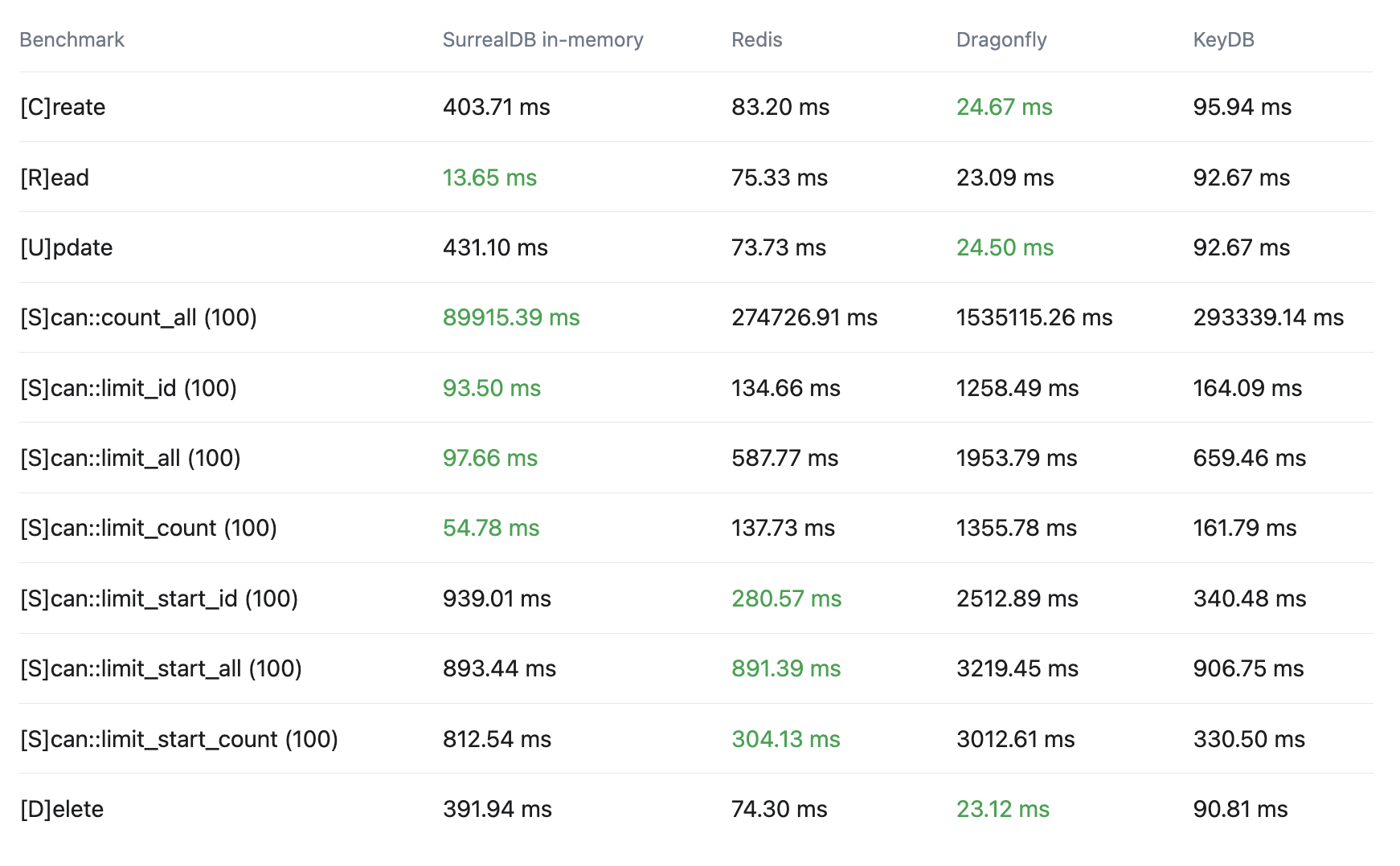Click the green 891.39 ms value
This screenshot has height=866, width=1400.
coord(786,668)
